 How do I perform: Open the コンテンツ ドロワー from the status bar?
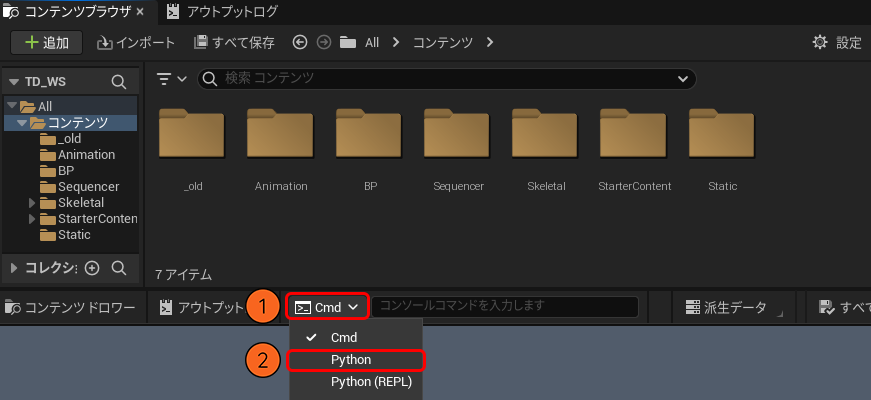(x=71, y=307)
